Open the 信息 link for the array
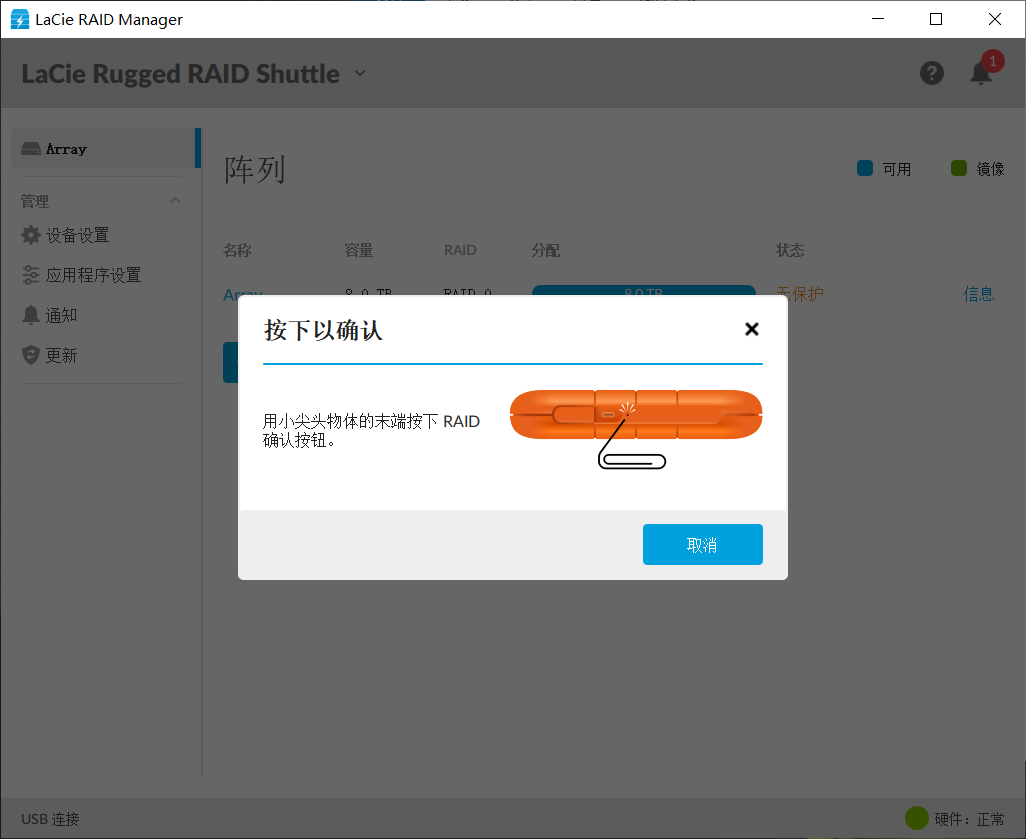 coord(978,293)
